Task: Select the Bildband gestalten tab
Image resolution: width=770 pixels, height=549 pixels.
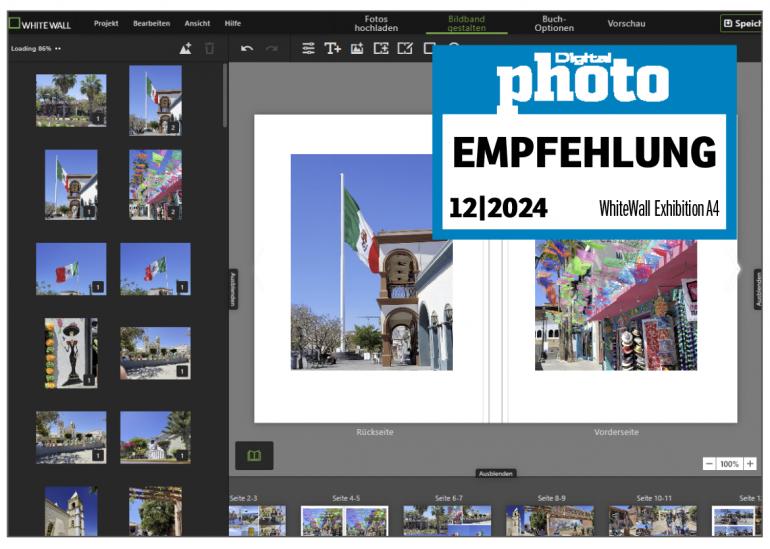Action: [x=467, y=24]
